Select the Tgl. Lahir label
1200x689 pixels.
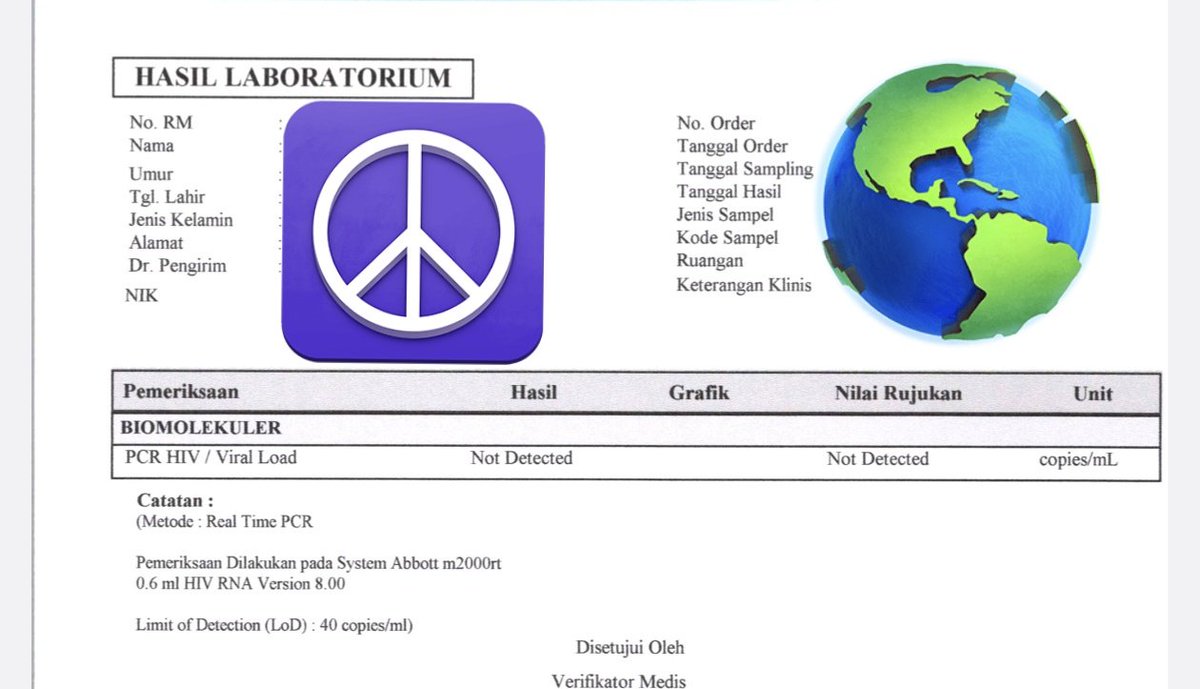pos(167,197)
